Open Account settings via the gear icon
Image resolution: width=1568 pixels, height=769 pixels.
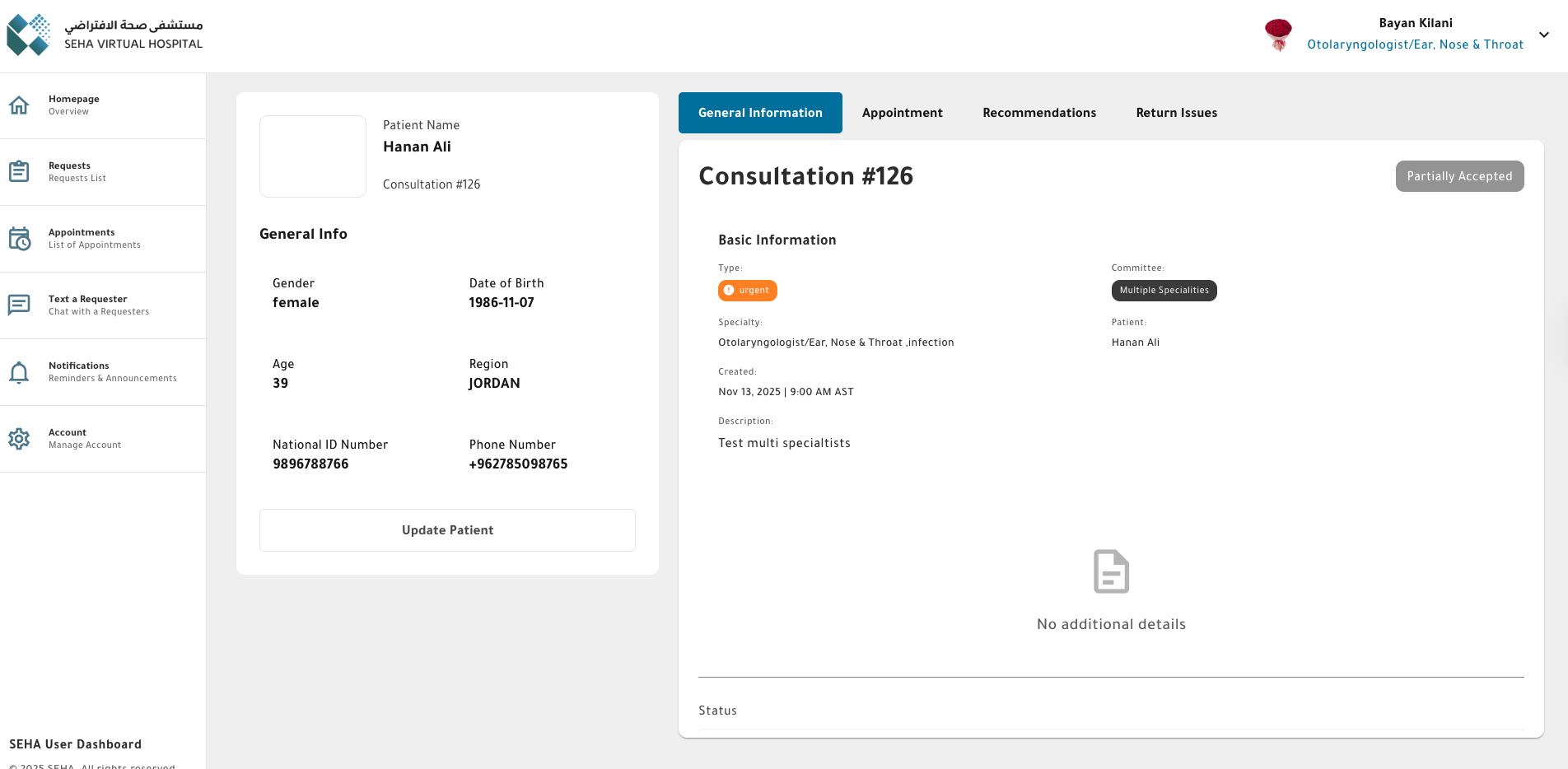[x=19, y=439]
